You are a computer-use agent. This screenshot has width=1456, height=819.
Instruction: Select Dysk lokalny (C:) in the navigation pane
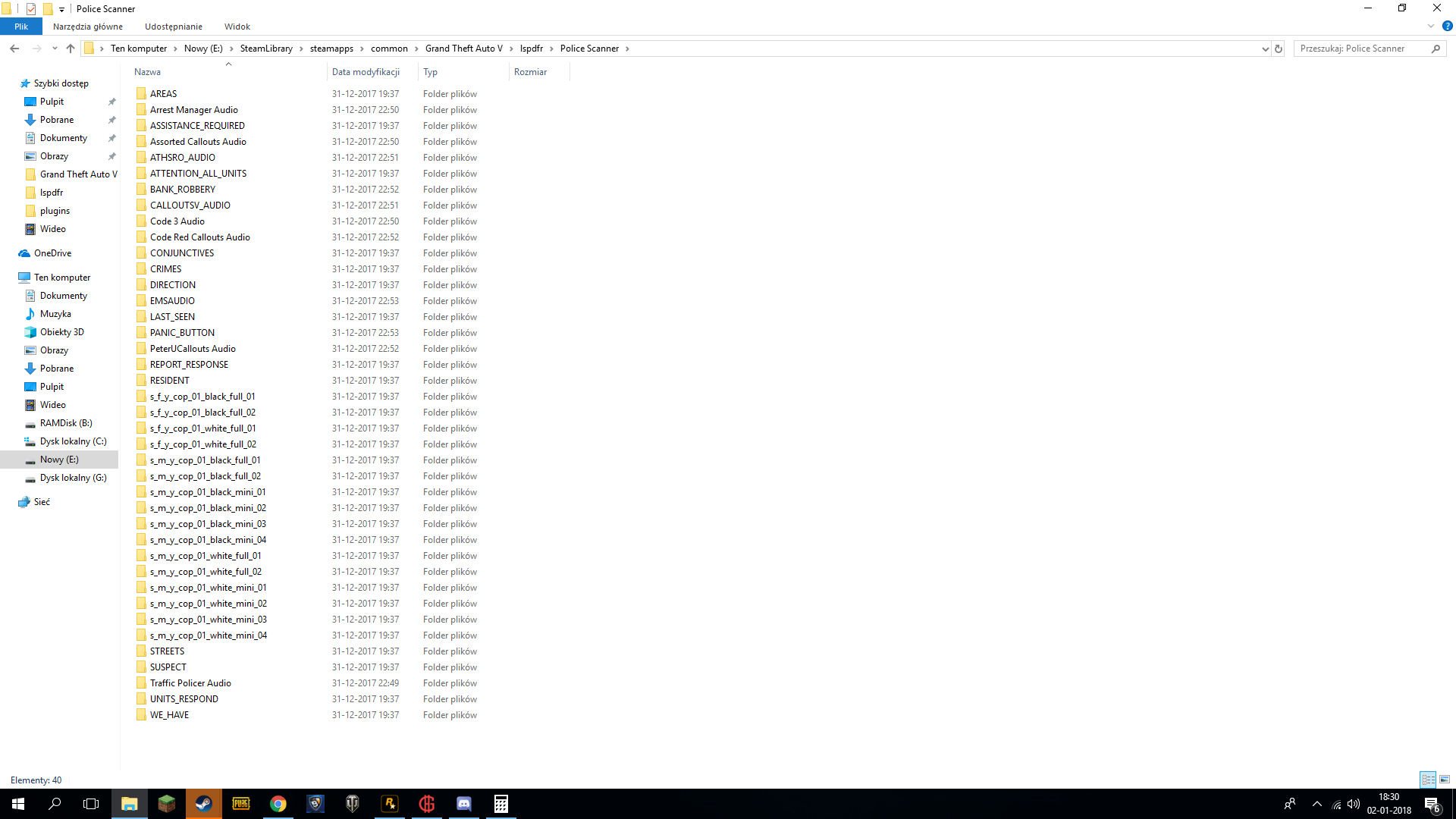[x=73, y=441]
